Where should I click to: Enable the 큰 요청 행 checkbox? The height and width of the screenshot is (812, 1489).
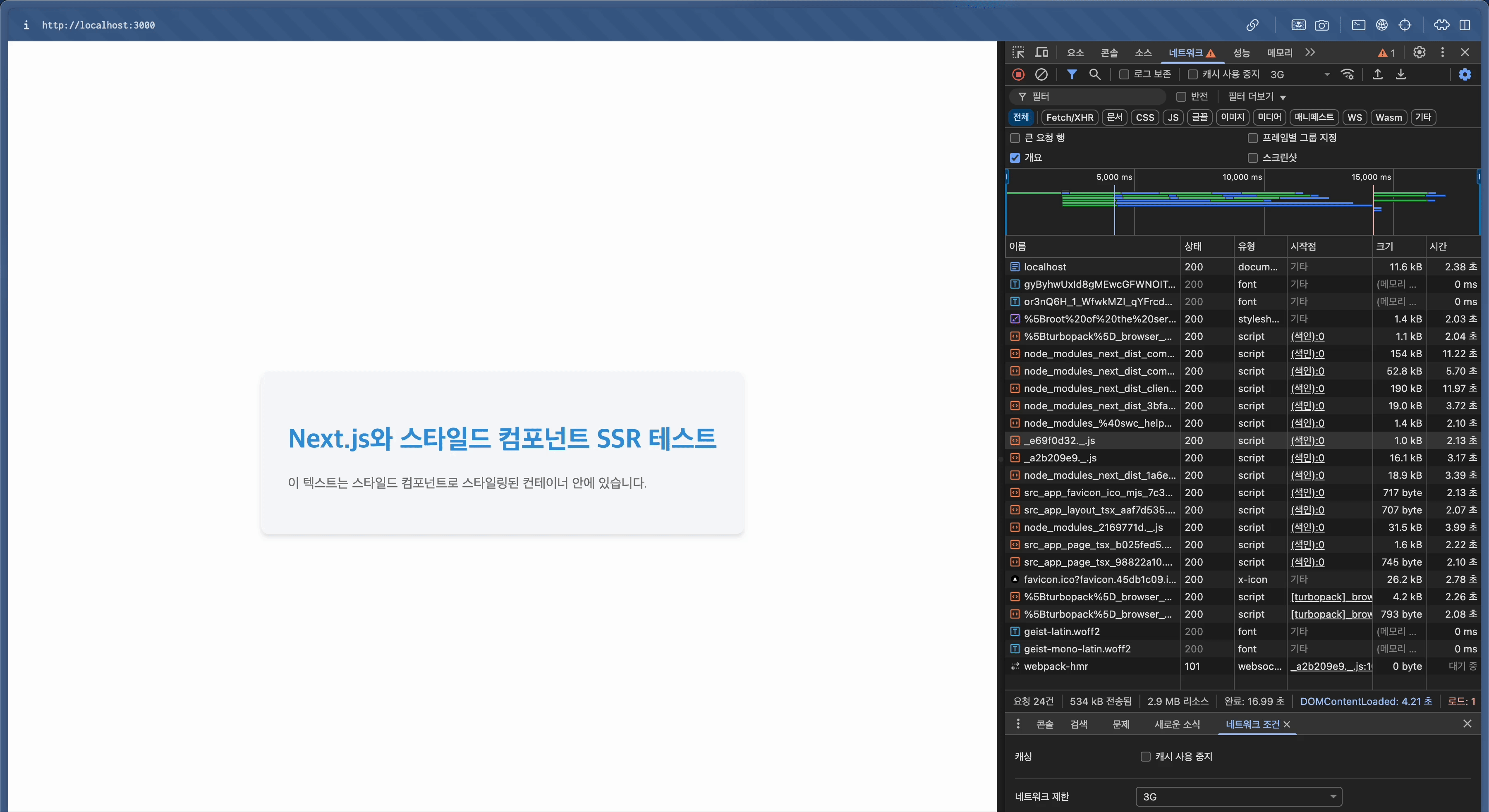tap(1015, 138)
